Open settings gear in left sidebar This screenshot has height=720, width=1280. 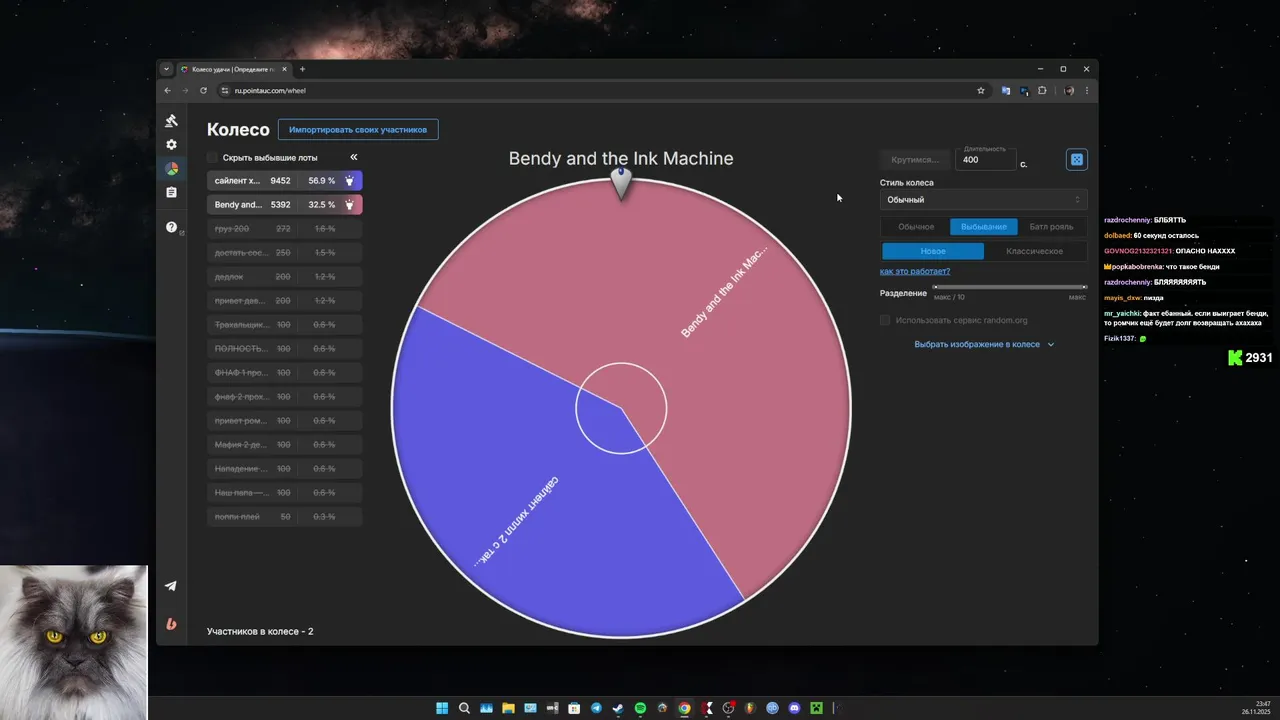coord(171,145)
